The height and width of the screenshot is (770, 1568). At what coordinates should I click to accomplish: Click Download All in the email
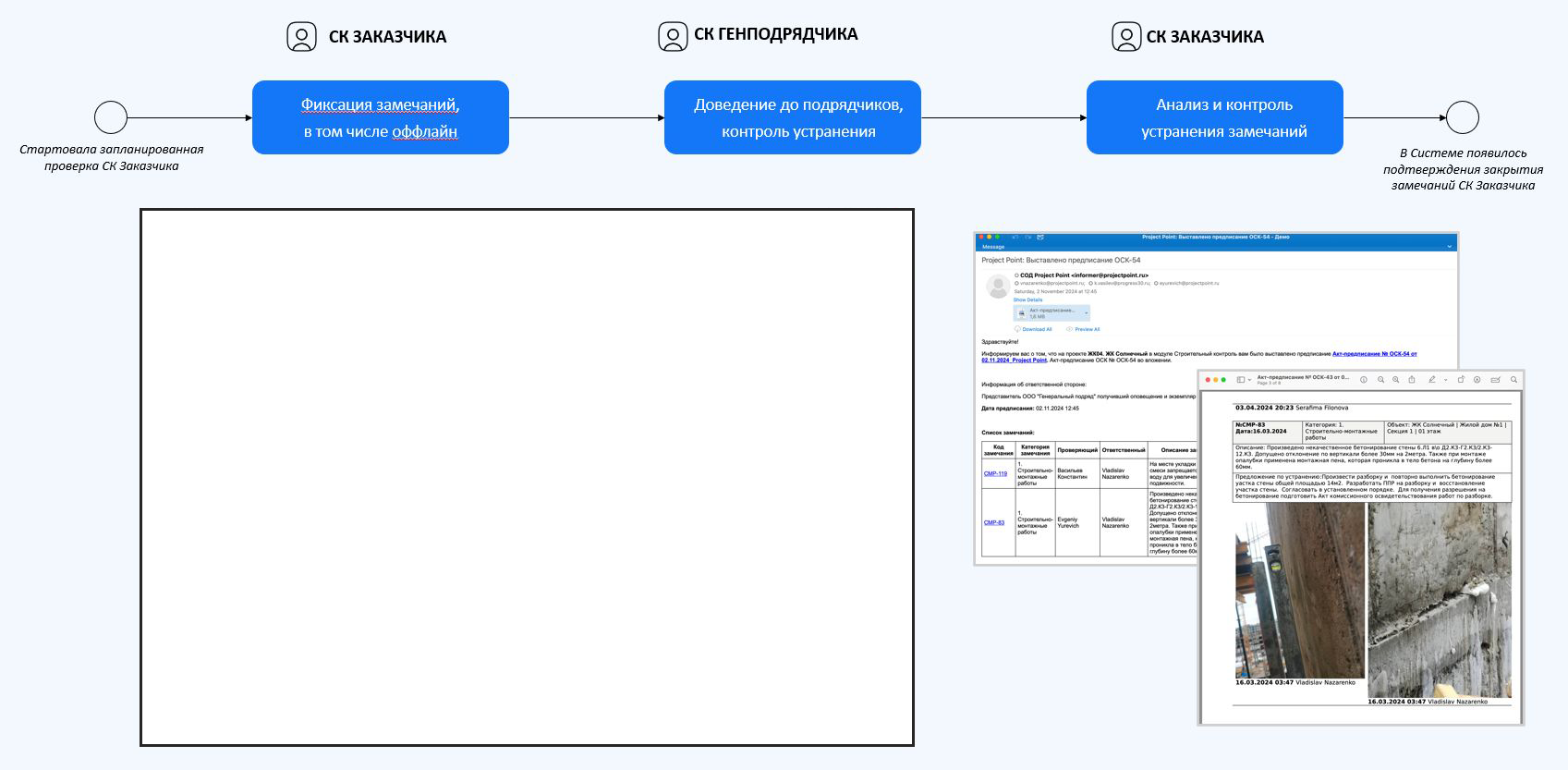tap(1033, 329)
